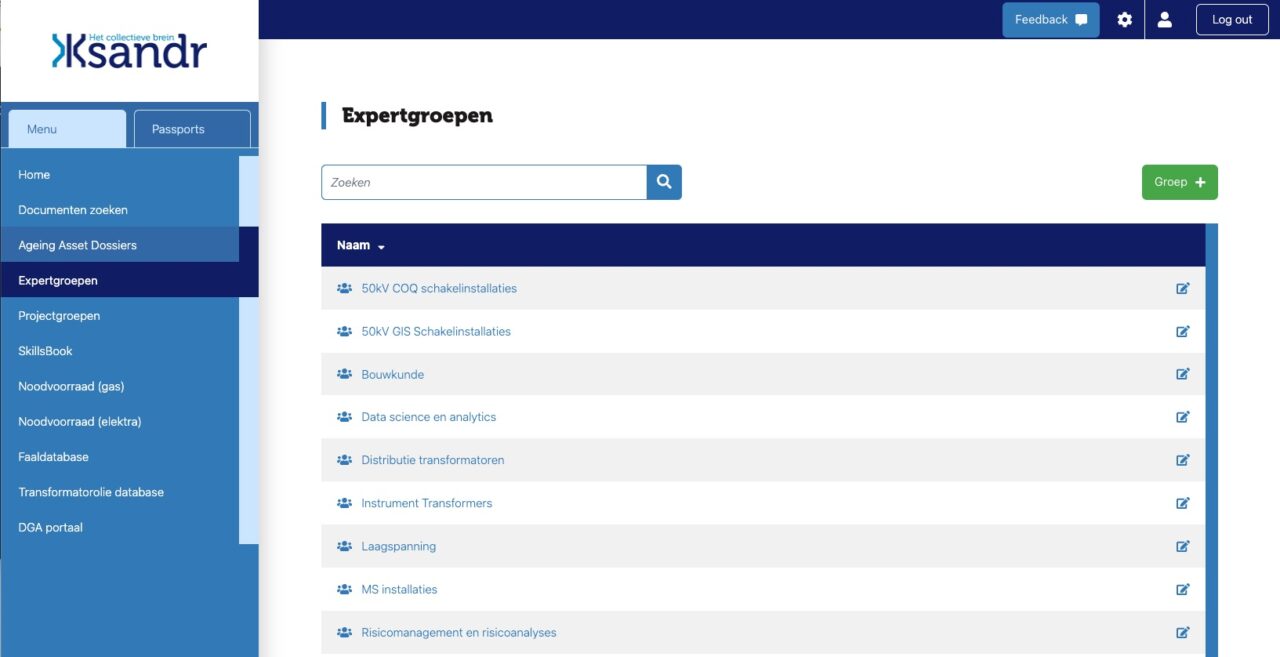Edit the Data science en analytics group
The width and height of the screenshot is (1280, 657).
point(1183,417)
